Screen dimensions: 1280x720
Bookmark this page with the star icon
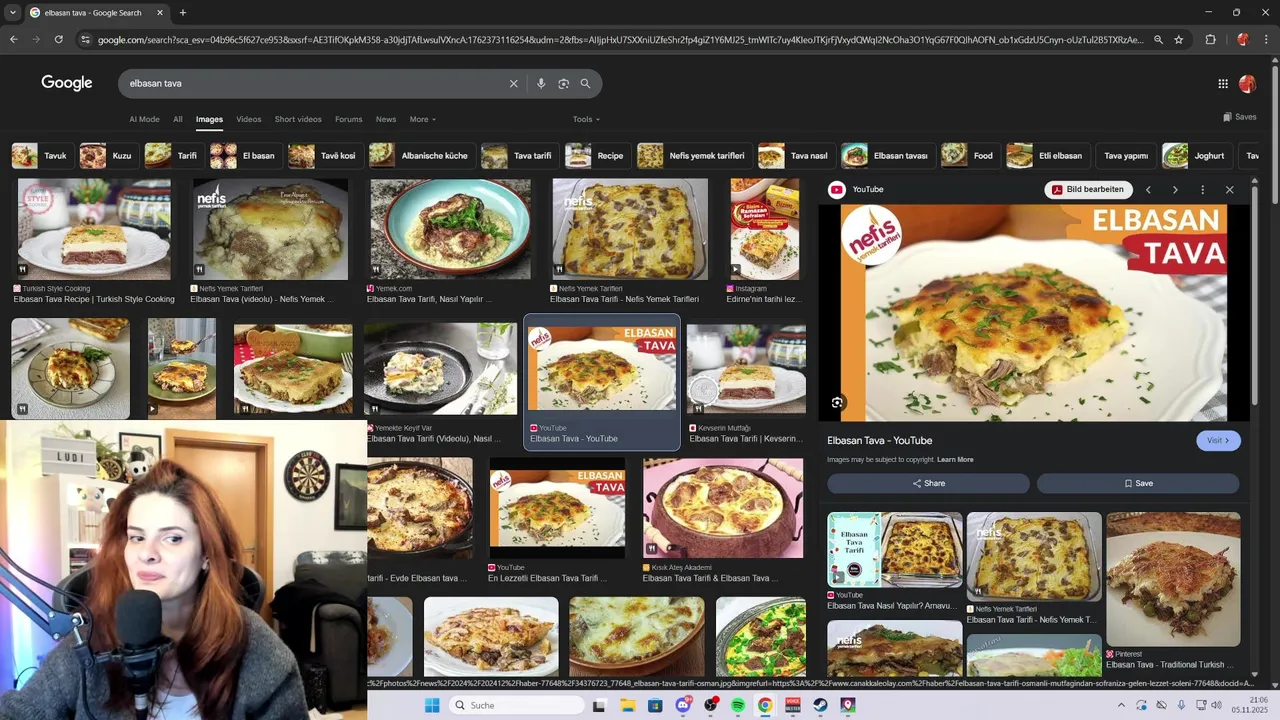(1179, 40)
